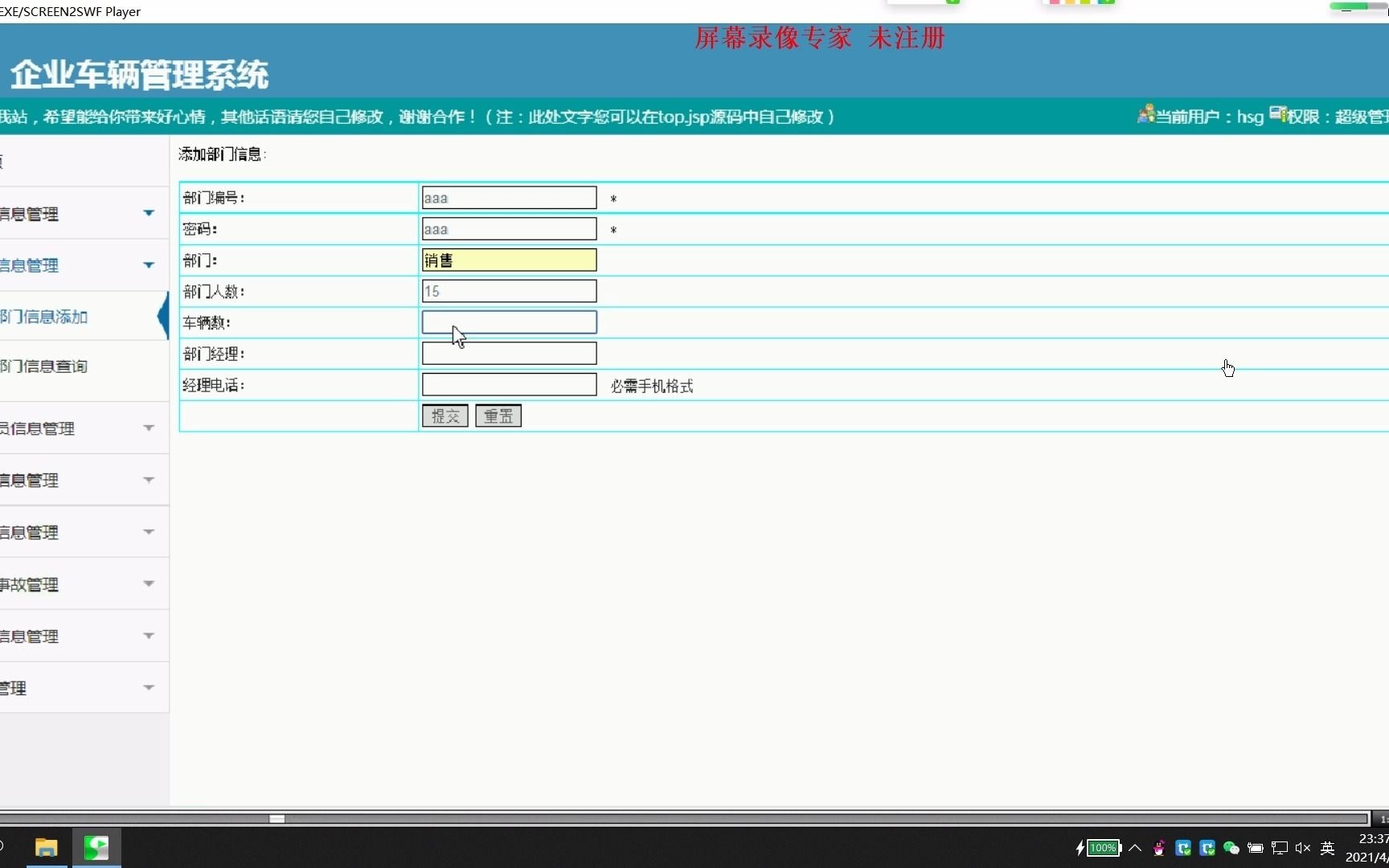Open the QQ penguin tray icon
Viewport: 1389px width, 868px height.
1159,848
